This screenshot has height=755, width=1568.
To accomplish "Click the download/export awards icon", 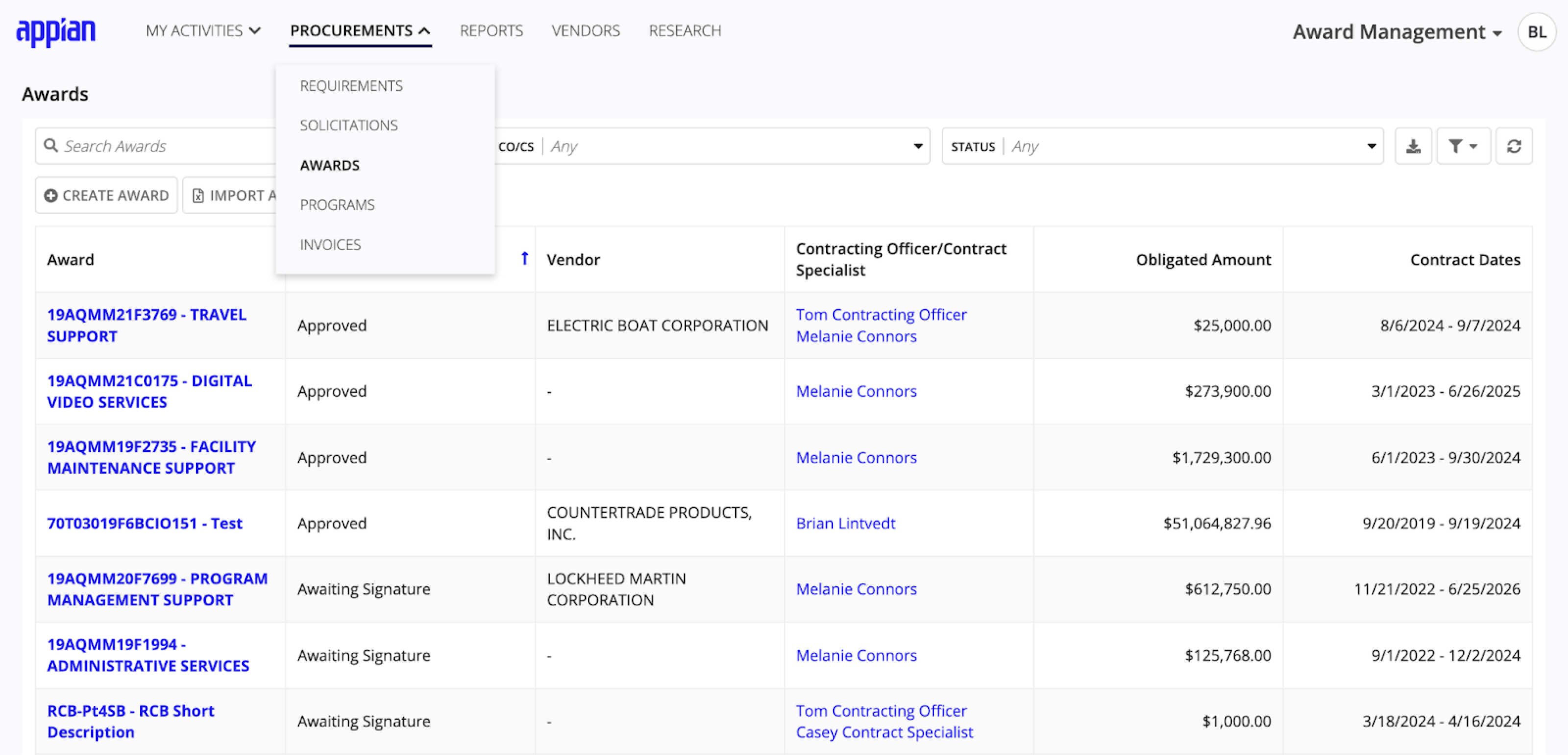I will (1413, 146).
